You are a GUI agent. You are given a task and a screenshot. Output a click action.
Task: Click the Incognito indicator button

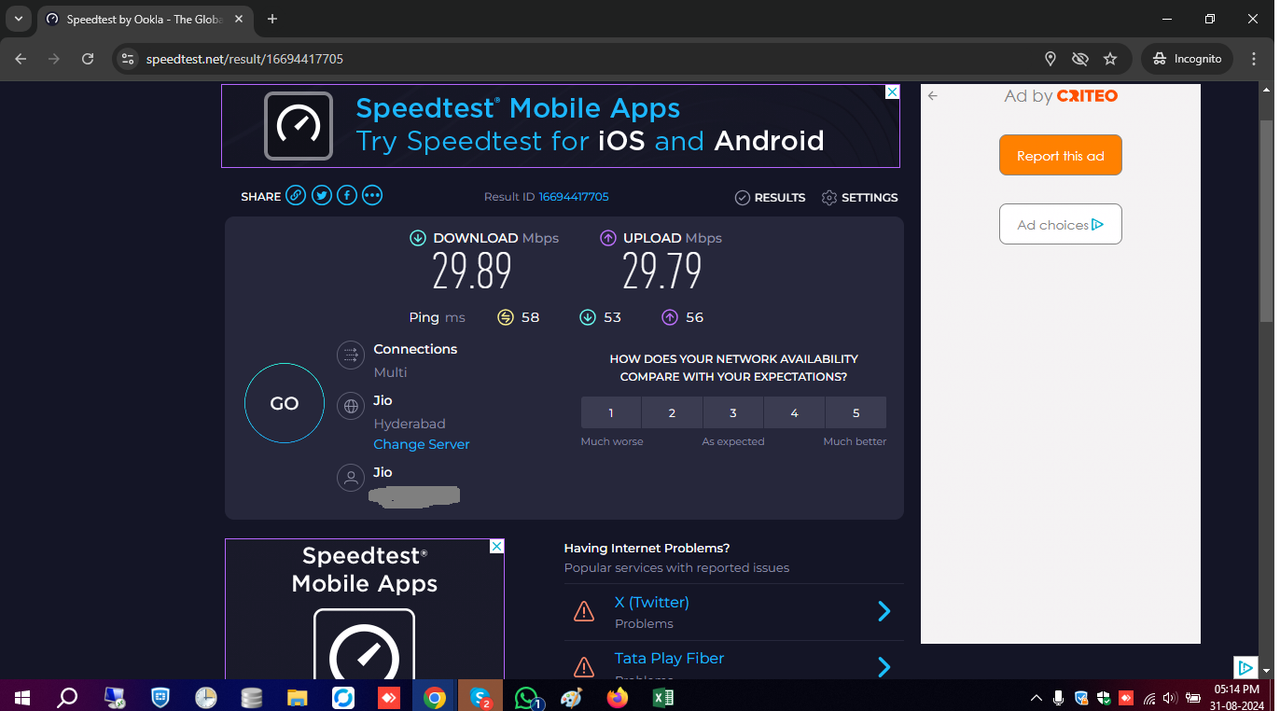pyautogui.click(x=1187, y=59)
